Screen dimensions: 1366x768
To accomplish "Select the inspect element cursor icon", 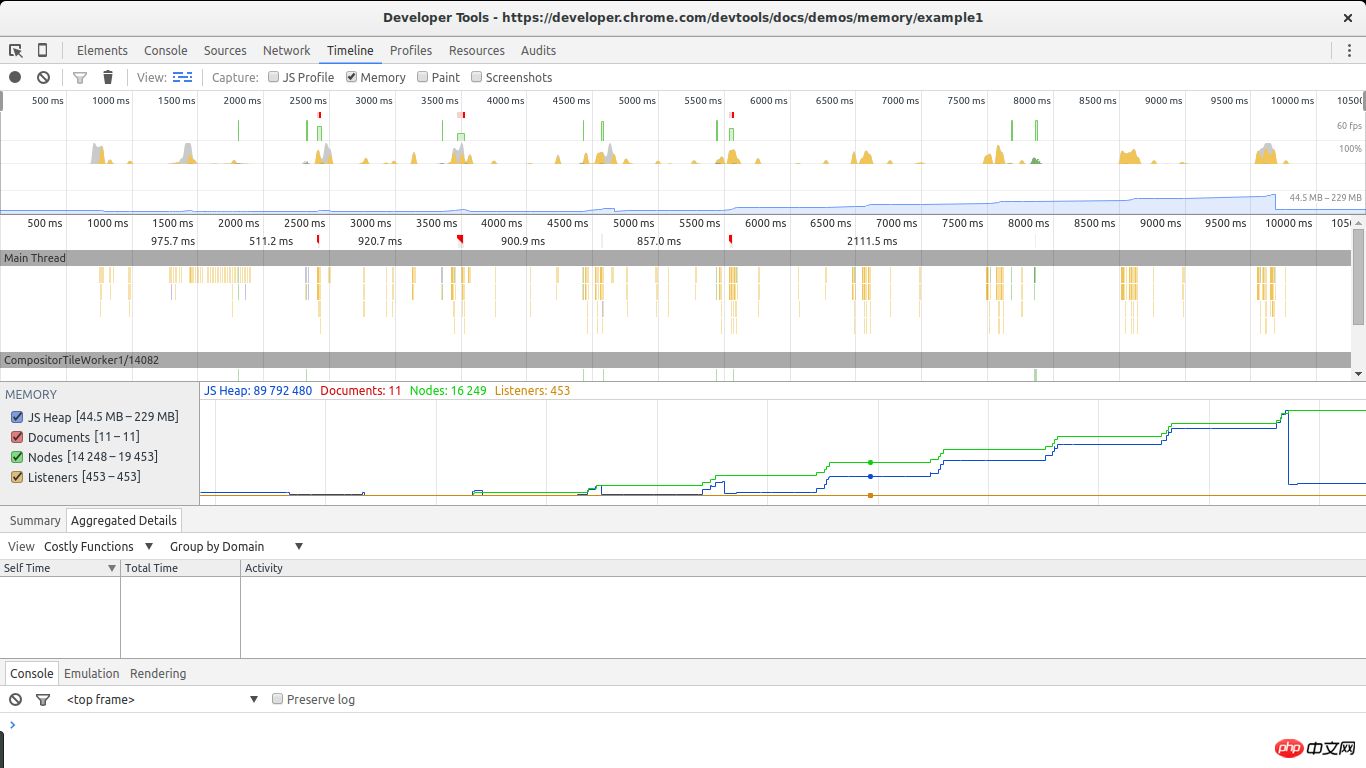I will pos(16,50).
